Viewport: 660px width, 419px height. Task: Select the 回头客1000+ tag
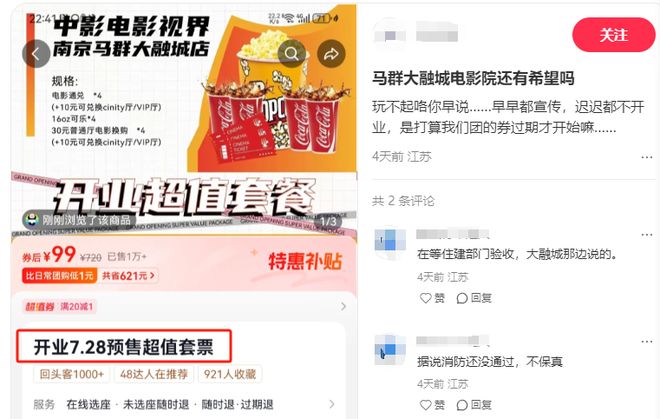tap(72, 374)
